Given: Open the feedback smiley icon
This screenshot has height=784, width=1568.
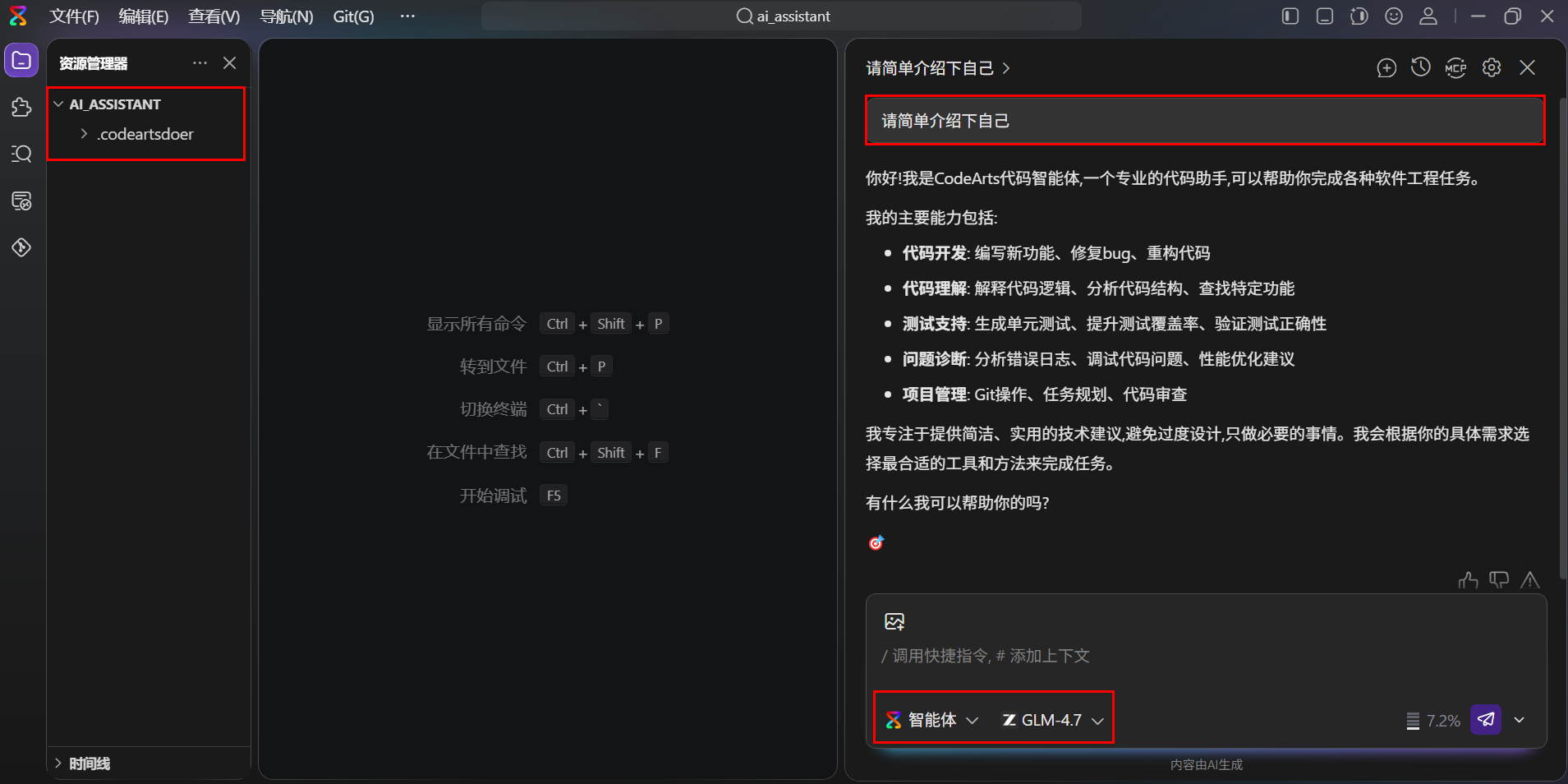Looking at the screenshot, I should pos(1394,16).
